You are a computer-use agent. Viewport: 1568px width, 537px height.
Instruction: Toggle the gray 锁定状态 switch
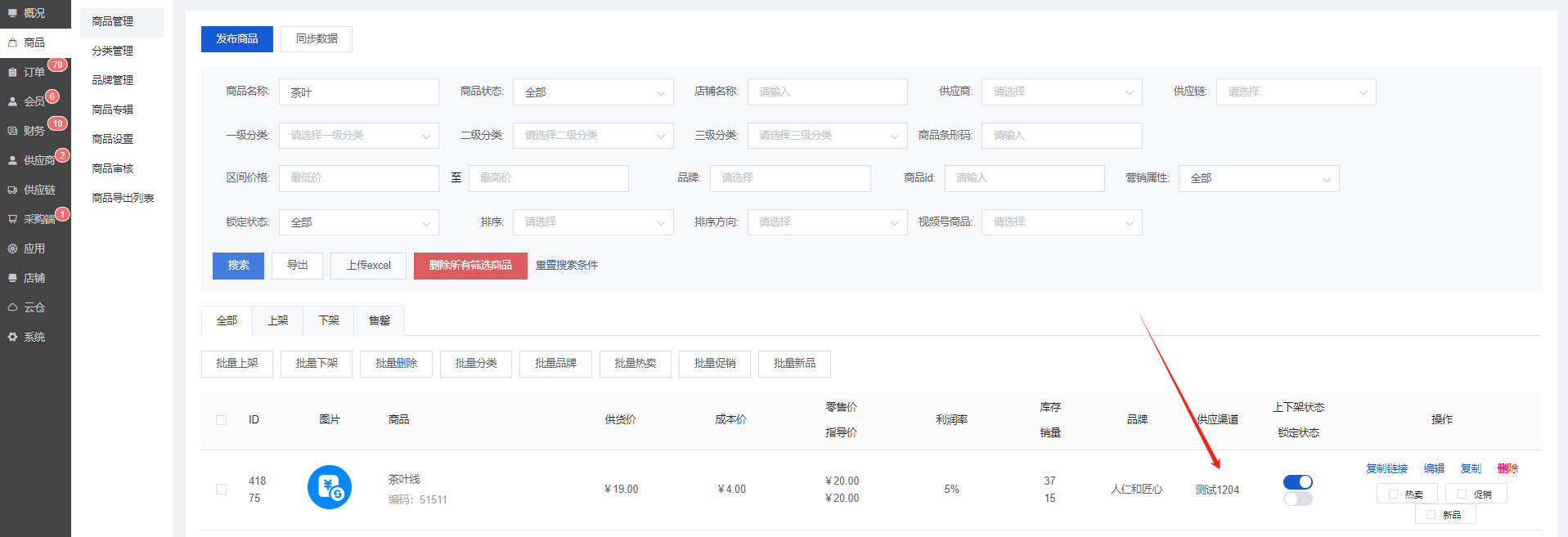(x=1297, y=499)
